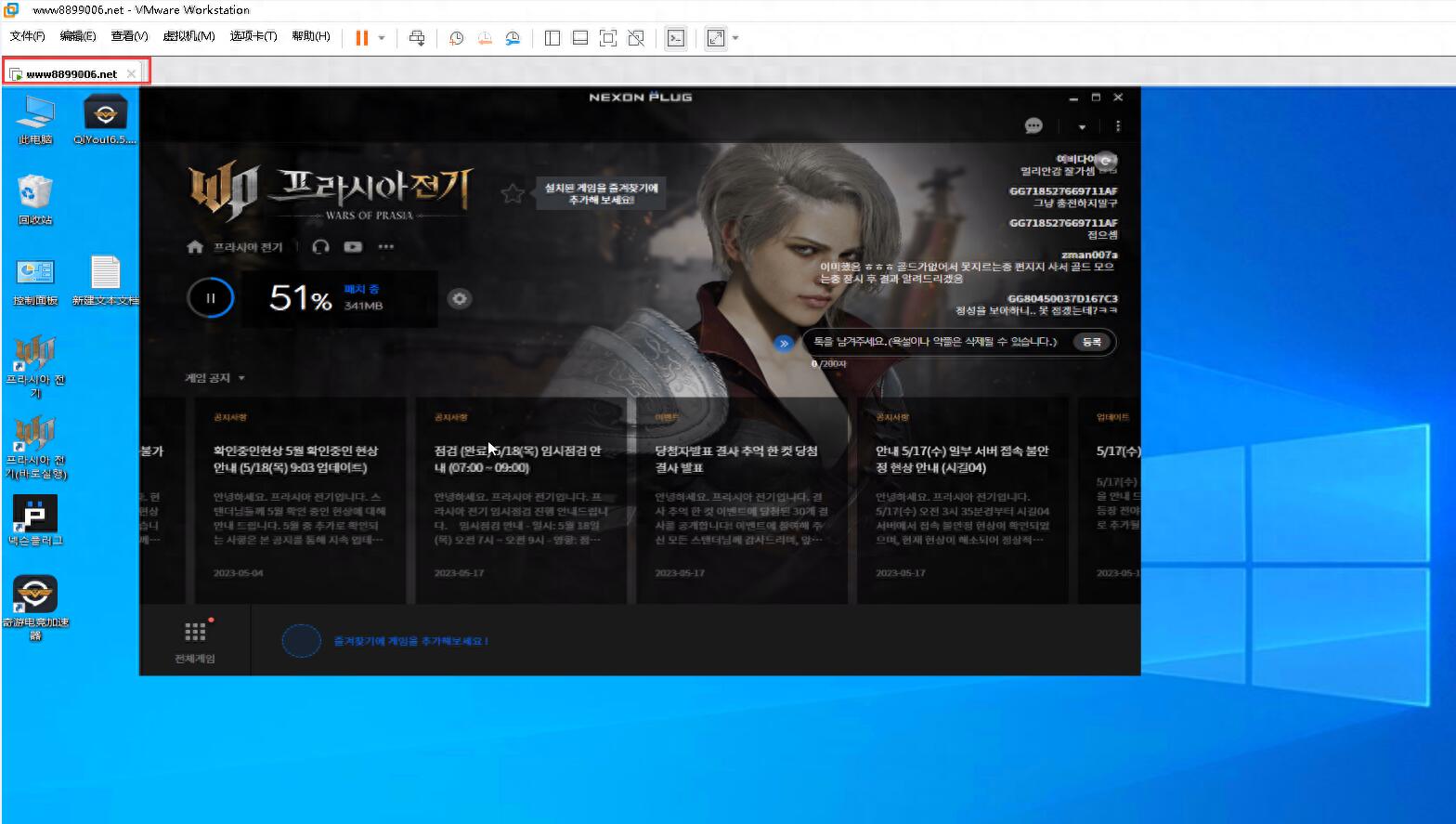Open VMware console view icon
The image size is (1456, 824).
click(x=676, y=38)
